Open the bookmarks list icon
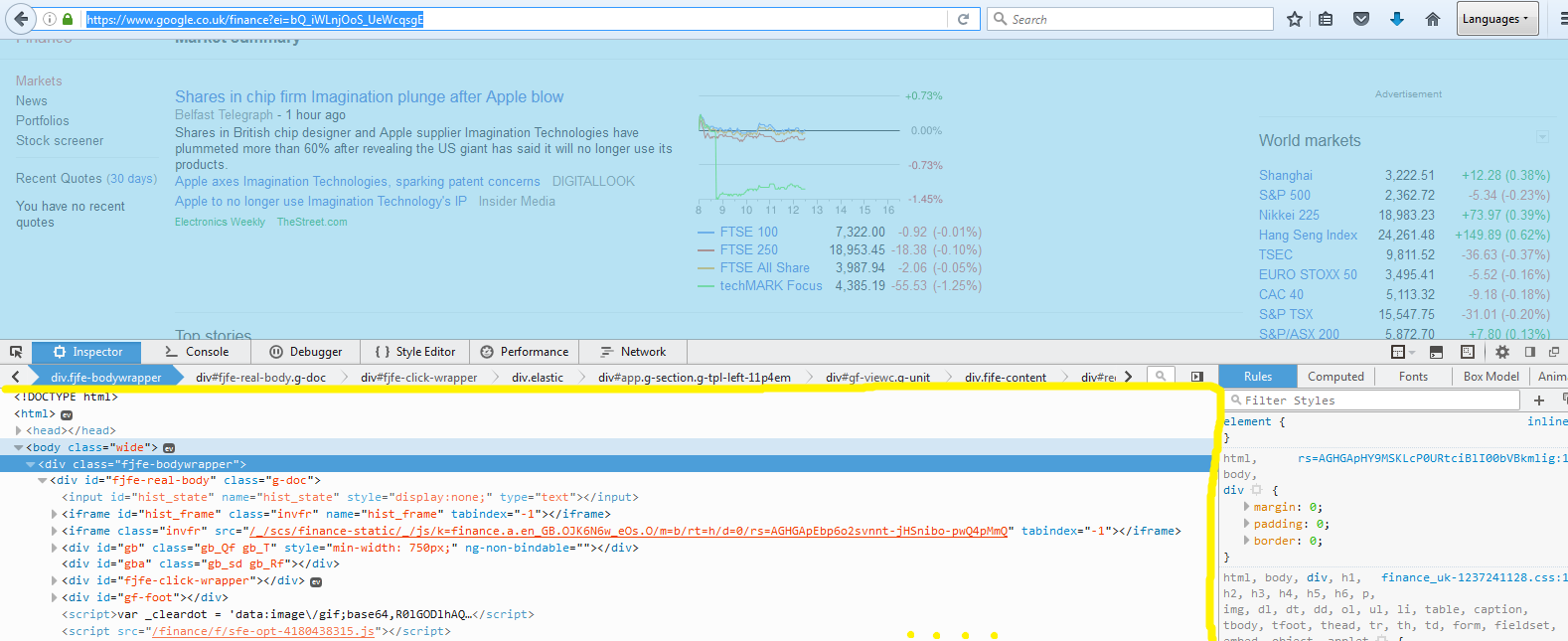 pyautogui.click(x=1326, y=19)
